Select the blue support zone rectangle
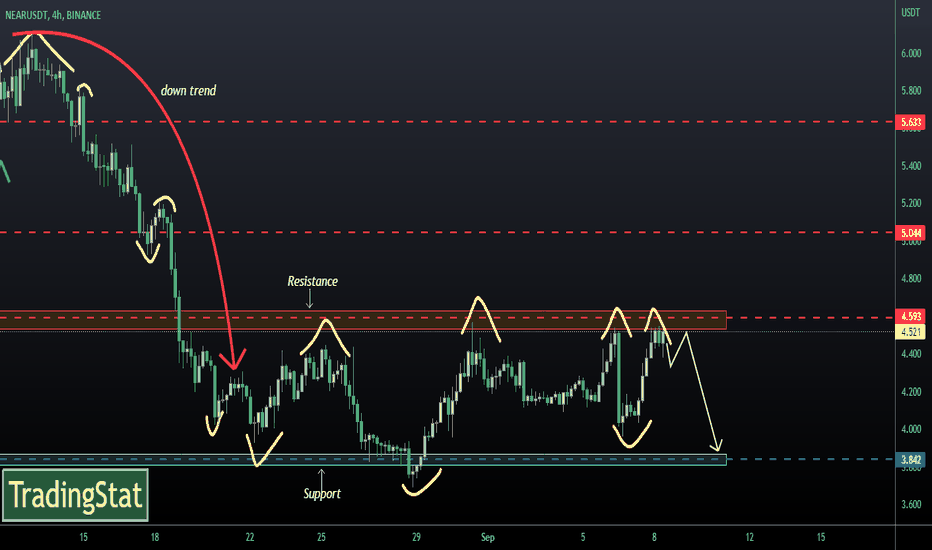932x550 pixels. point(363,460)
